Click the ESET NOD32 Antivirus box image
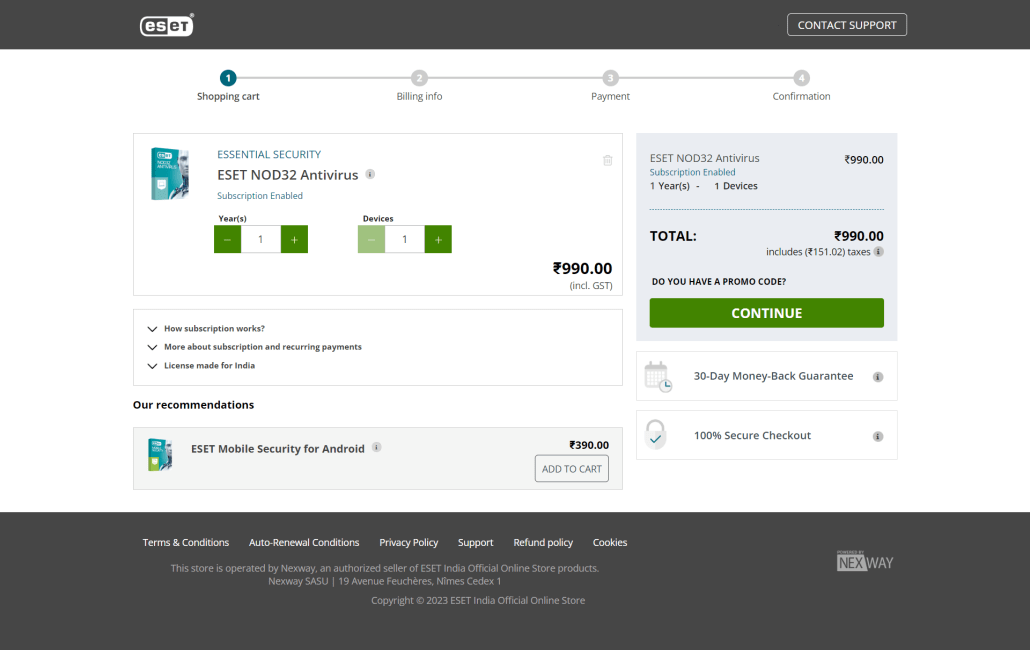1030x650 pixels. tap(169, 173)
